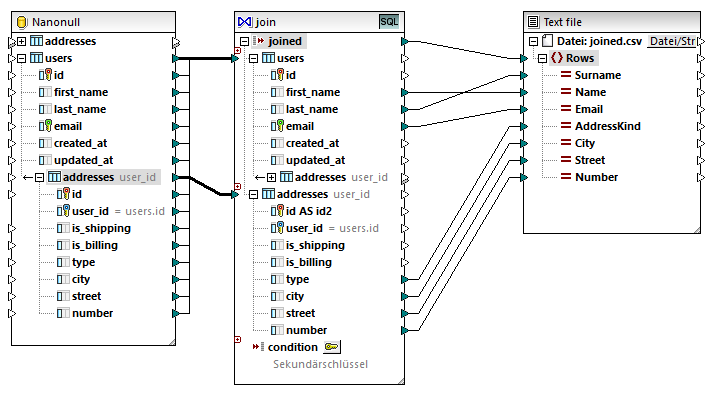The width and height of the screenshot is (713, 397).
Task: Click first_name output connector in join
Action: pos(405,92)
